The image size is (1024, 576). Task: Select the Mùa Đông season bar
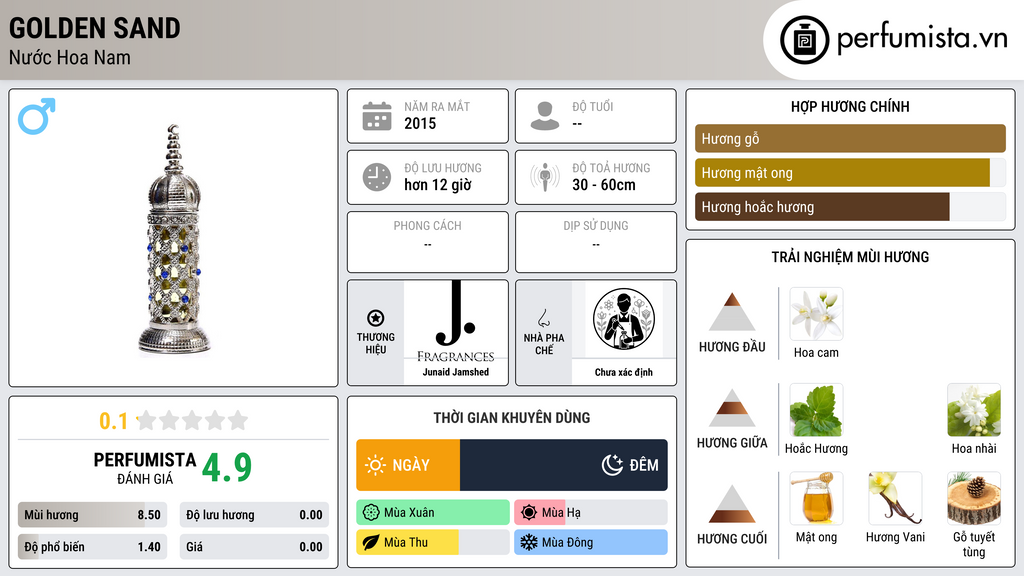591,542
